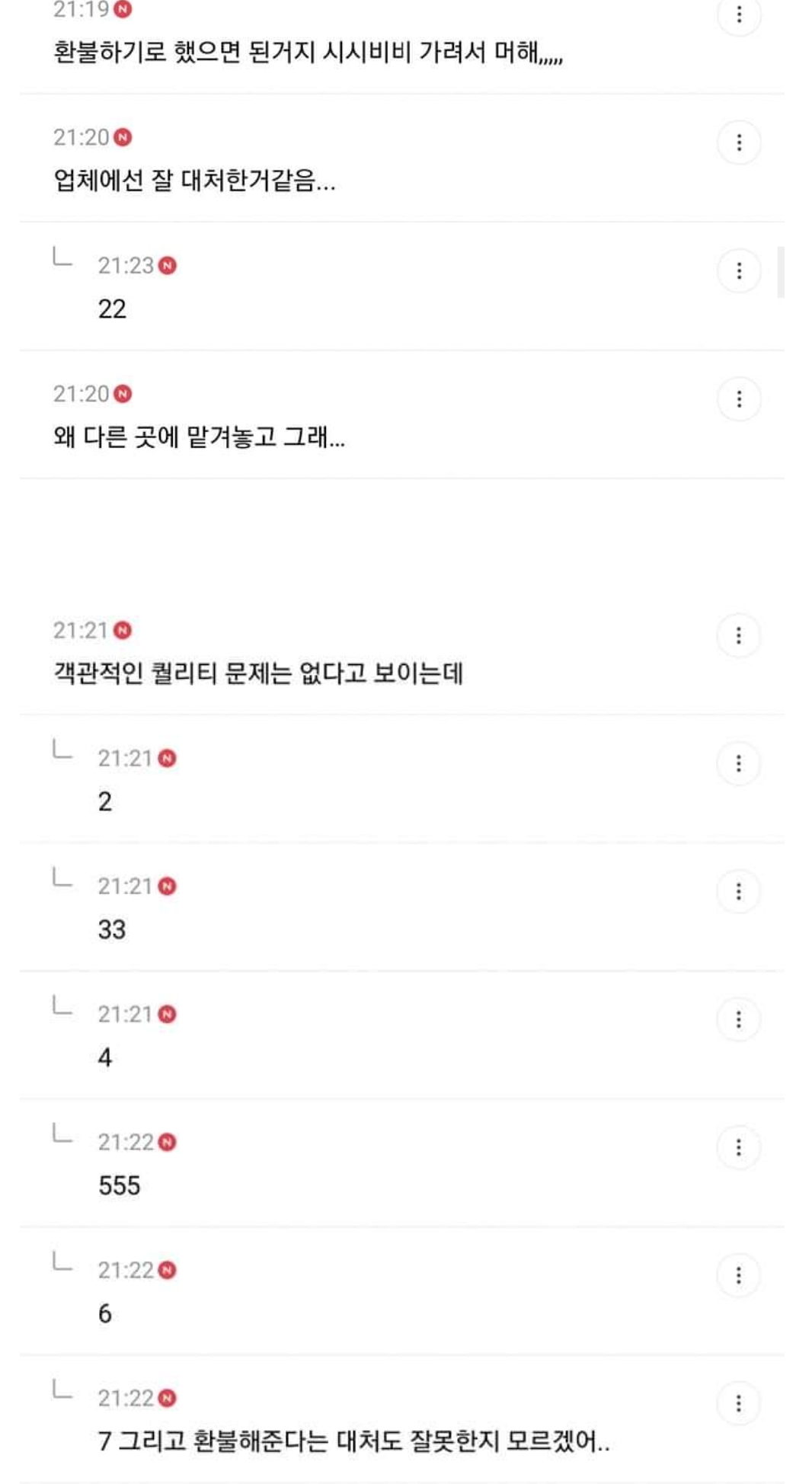Image resolution: width=812 pixels, height=1484 pixels.
Task: Tap the three-dot button on the "33" reply
Action: coord(738,891)
